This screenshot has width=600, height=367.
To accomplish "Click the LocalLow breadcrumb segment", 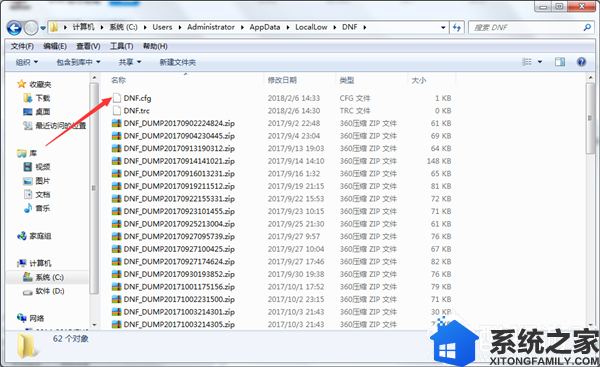I will (311, 27).
